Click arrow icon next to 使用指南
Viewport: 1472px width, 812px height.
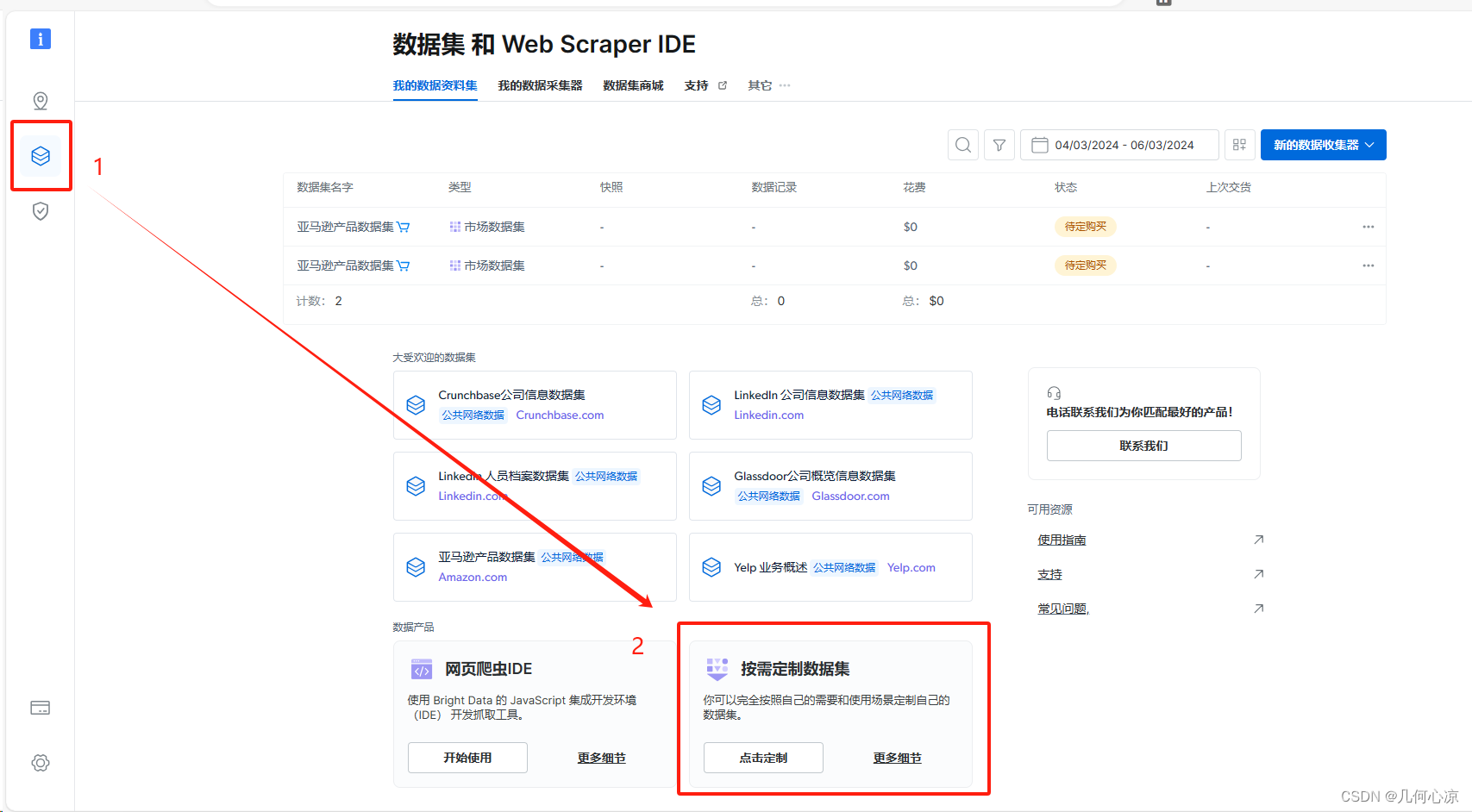[1259, 540]
